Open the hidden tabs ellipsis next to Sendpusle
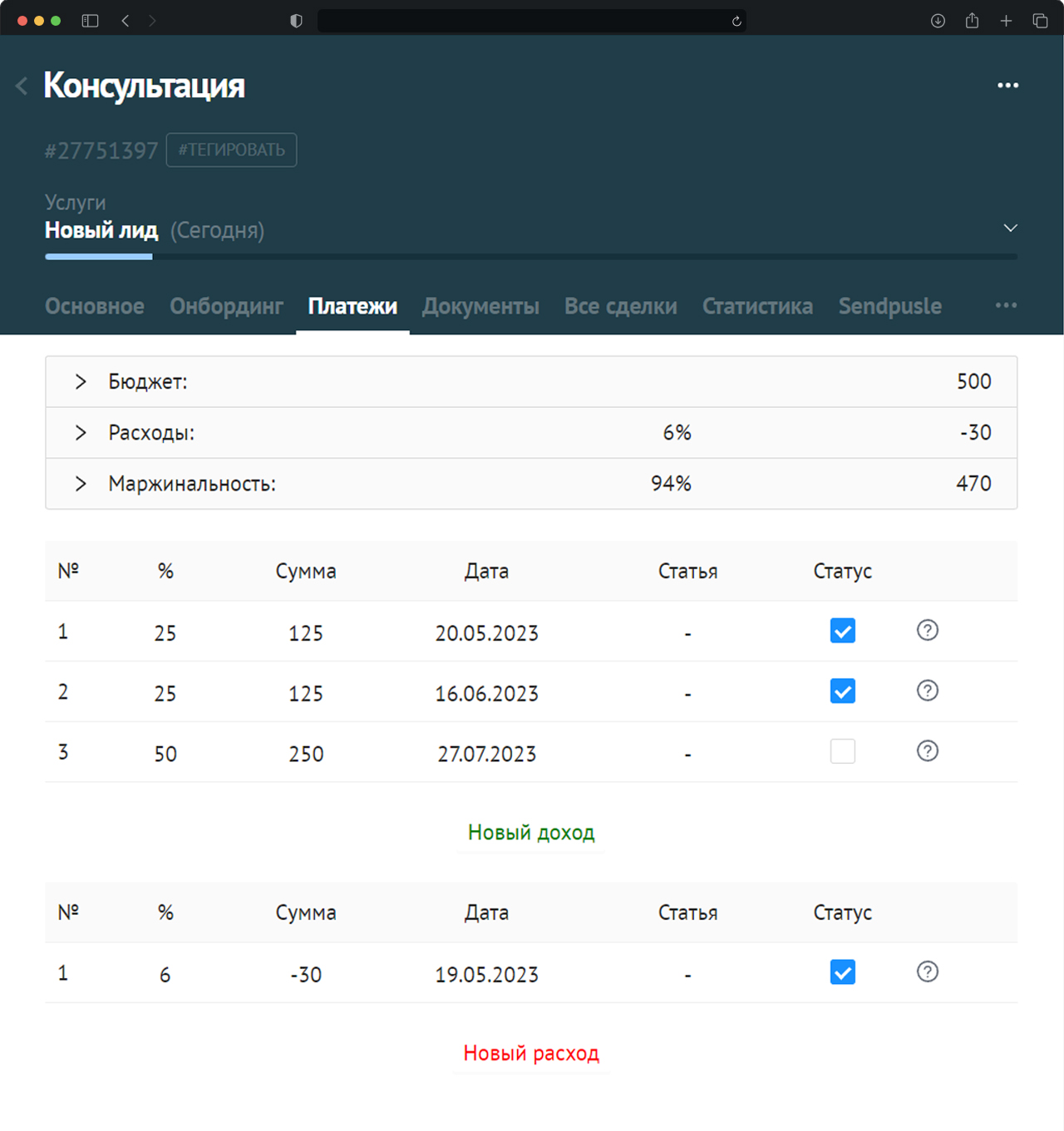Image resolution: width=1064 pixels, height=1131 pixels. 1006,306
